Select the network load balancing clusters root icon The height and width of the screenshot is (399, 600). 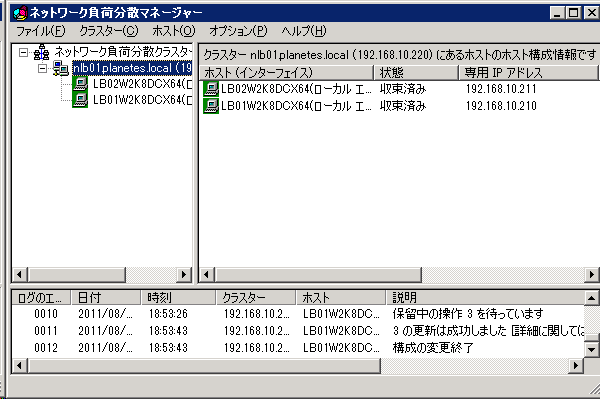[41, 52]
